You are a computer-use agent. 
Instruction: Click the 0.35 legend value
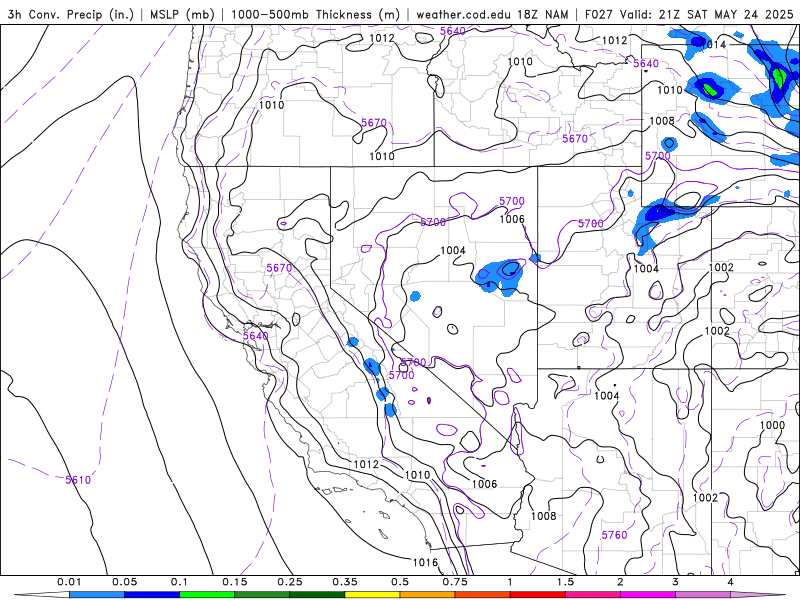345,582
